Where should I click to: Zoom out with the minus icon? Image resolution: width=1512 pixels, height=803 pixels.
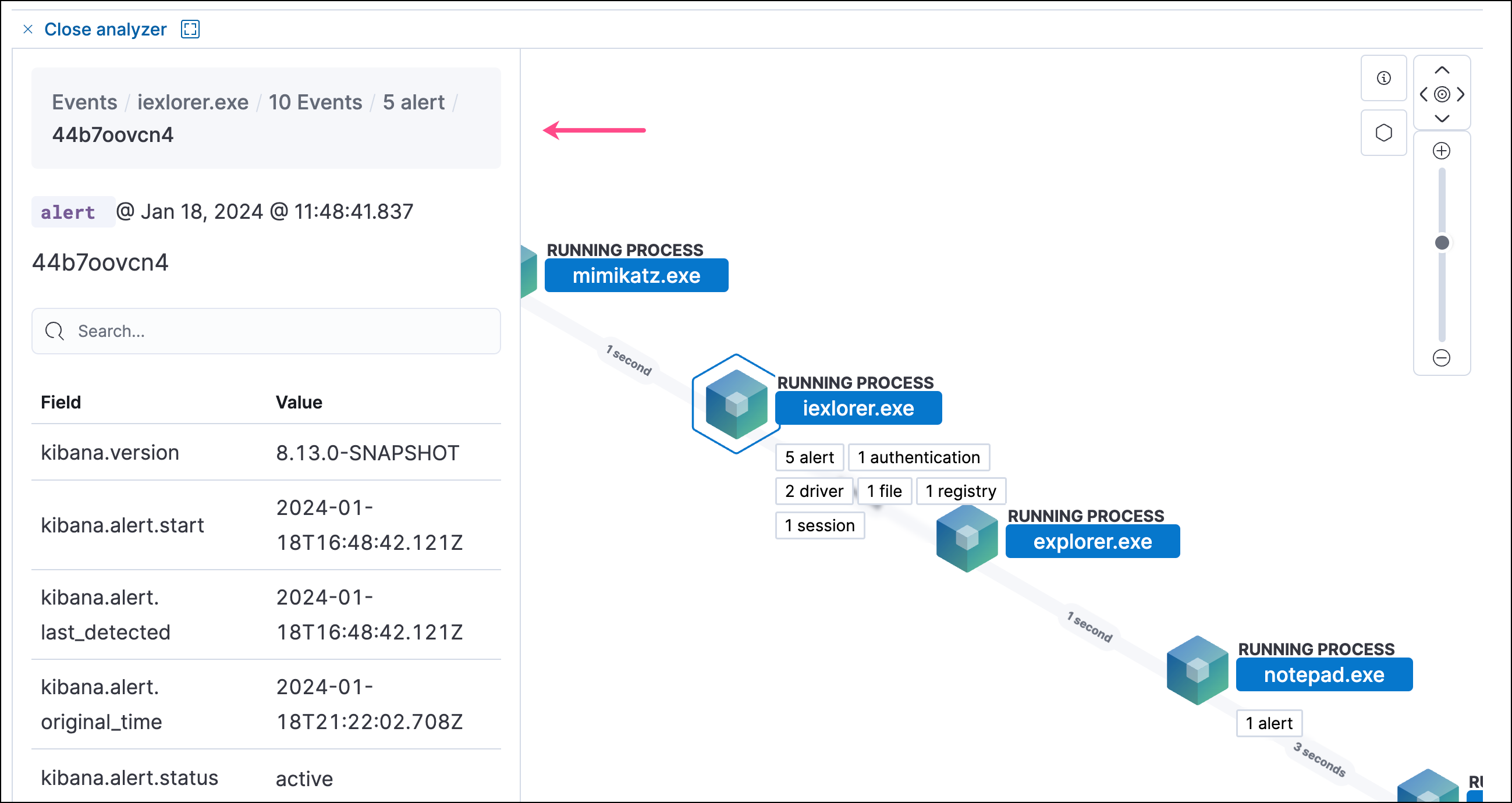[1442, 358]
